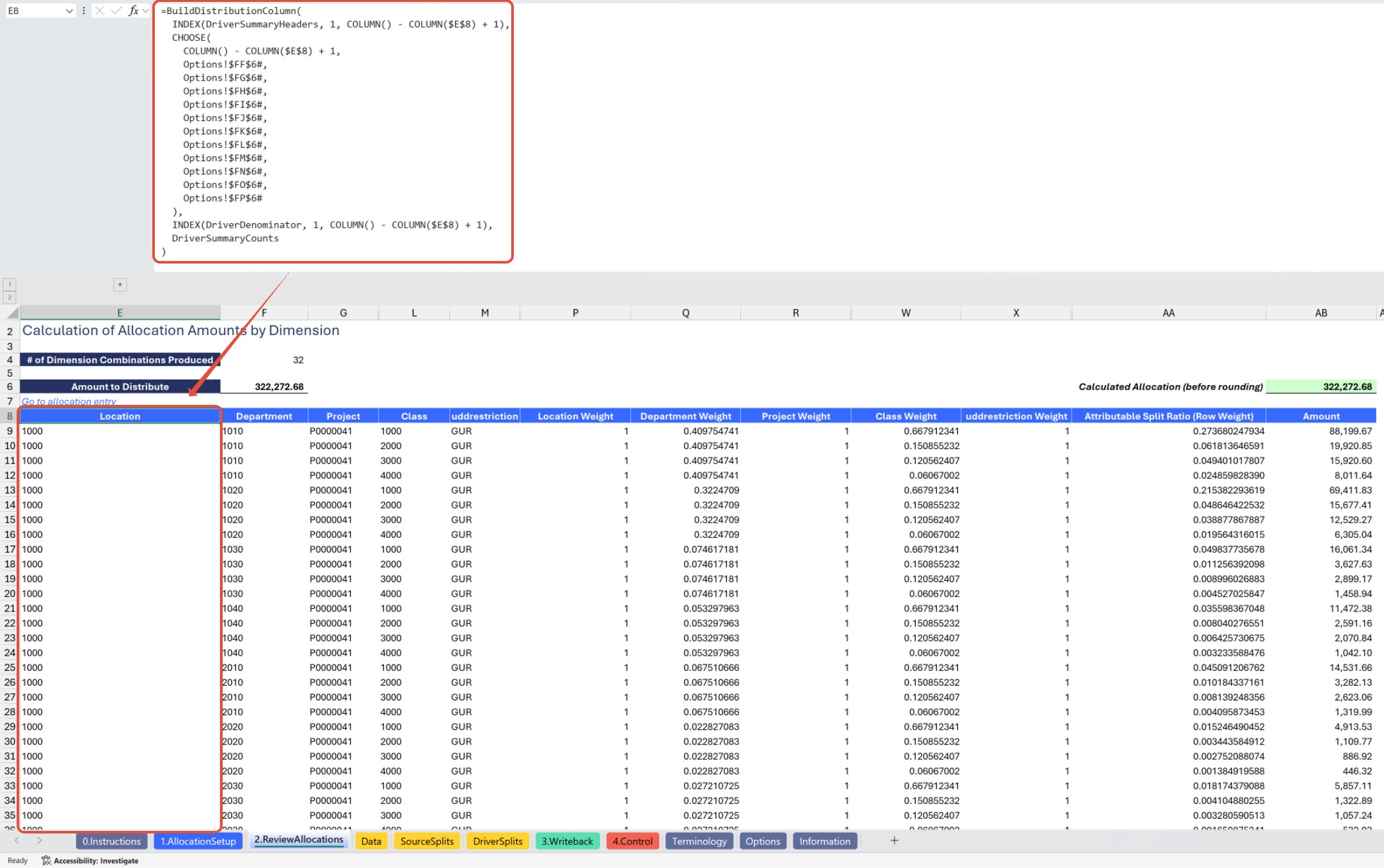Click previous sheet navigation arrow
This screenshot has width=1384, height=868.
(x=17, y=840)
